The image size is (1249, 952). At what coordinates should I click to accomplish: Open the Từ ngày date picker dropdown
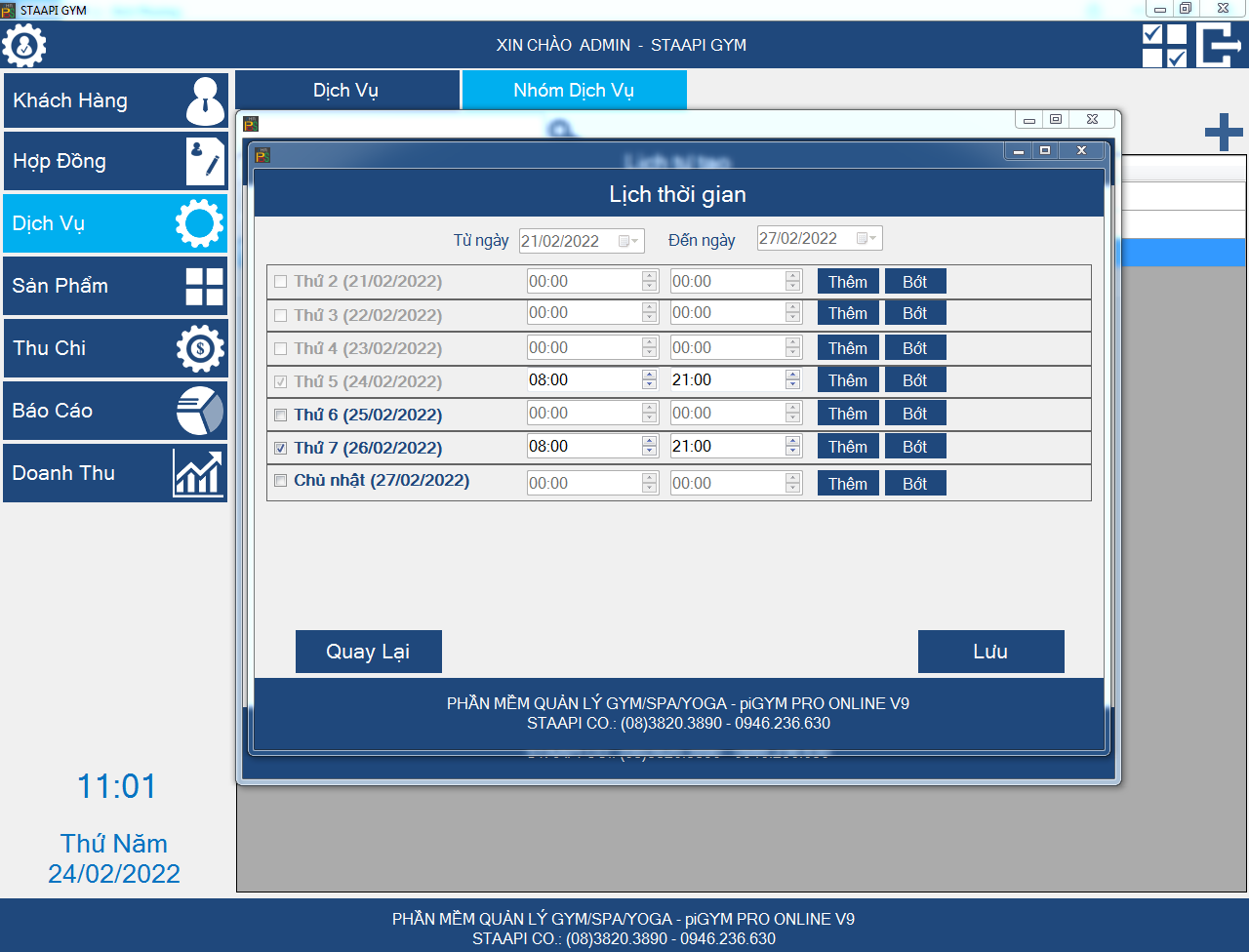pos(629,241)
